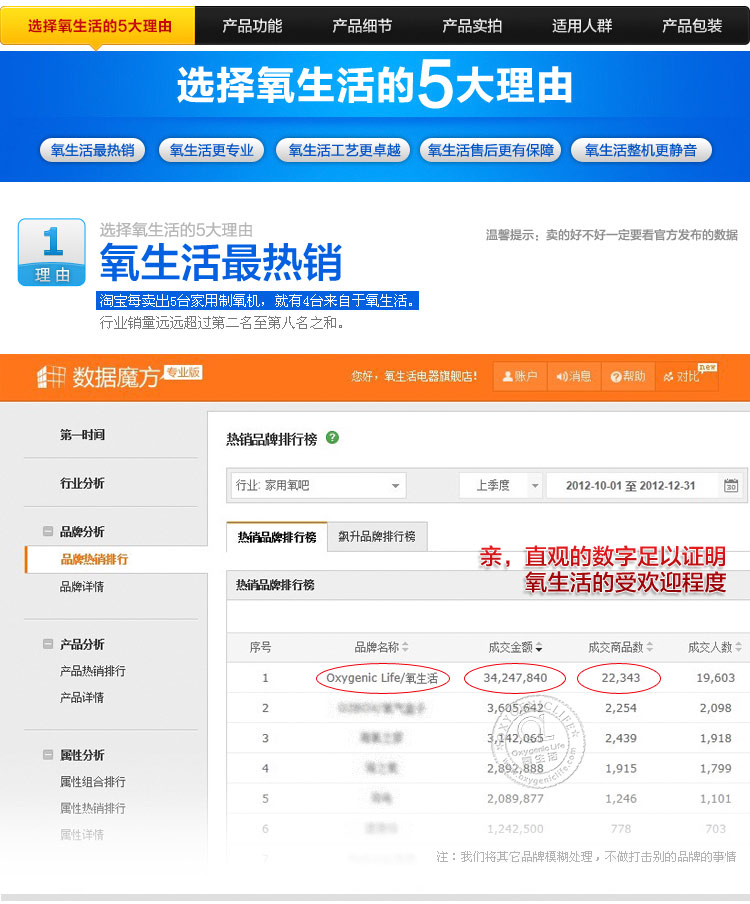Open the 消息 messages button

tap(574, 376)
